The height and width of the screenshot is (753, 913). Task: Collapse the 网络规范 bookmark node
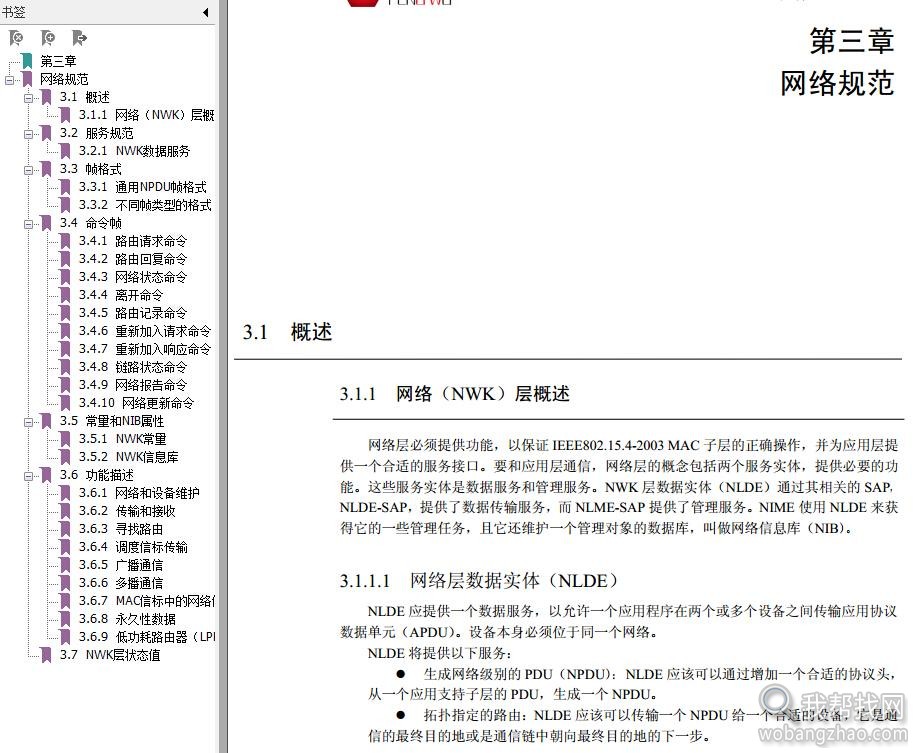[9, 80]
